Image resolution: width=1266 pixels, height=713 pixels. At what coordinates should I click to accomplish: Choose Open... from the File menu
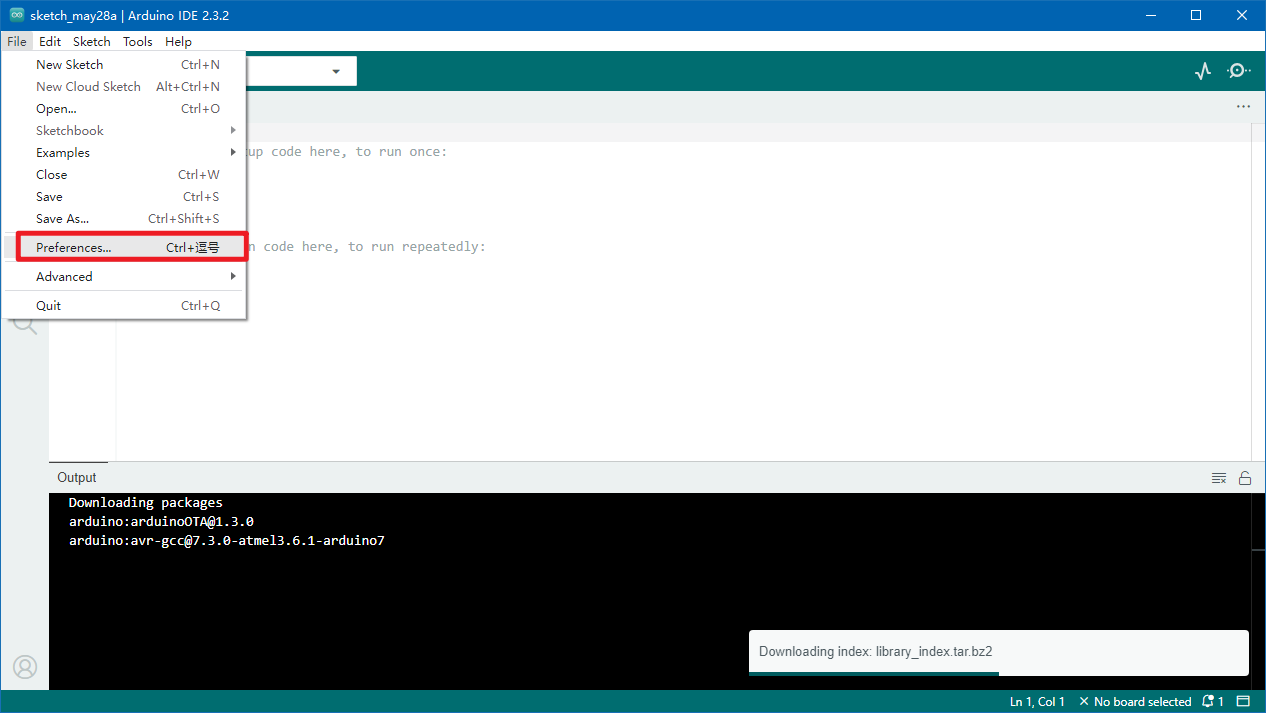pyautogui.click(x=125, y=109)
